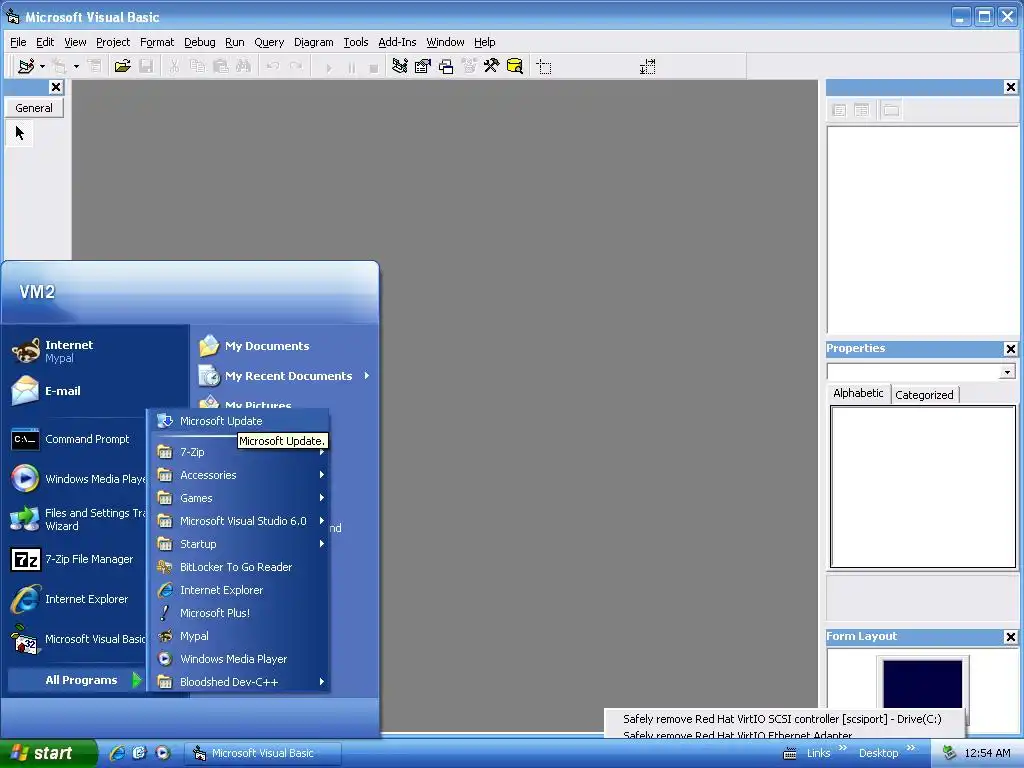This screenshot has height=768, width=1024.
Task: Expand Microsoft Visual Studio 6.0 folder
Action: [240, 520]
